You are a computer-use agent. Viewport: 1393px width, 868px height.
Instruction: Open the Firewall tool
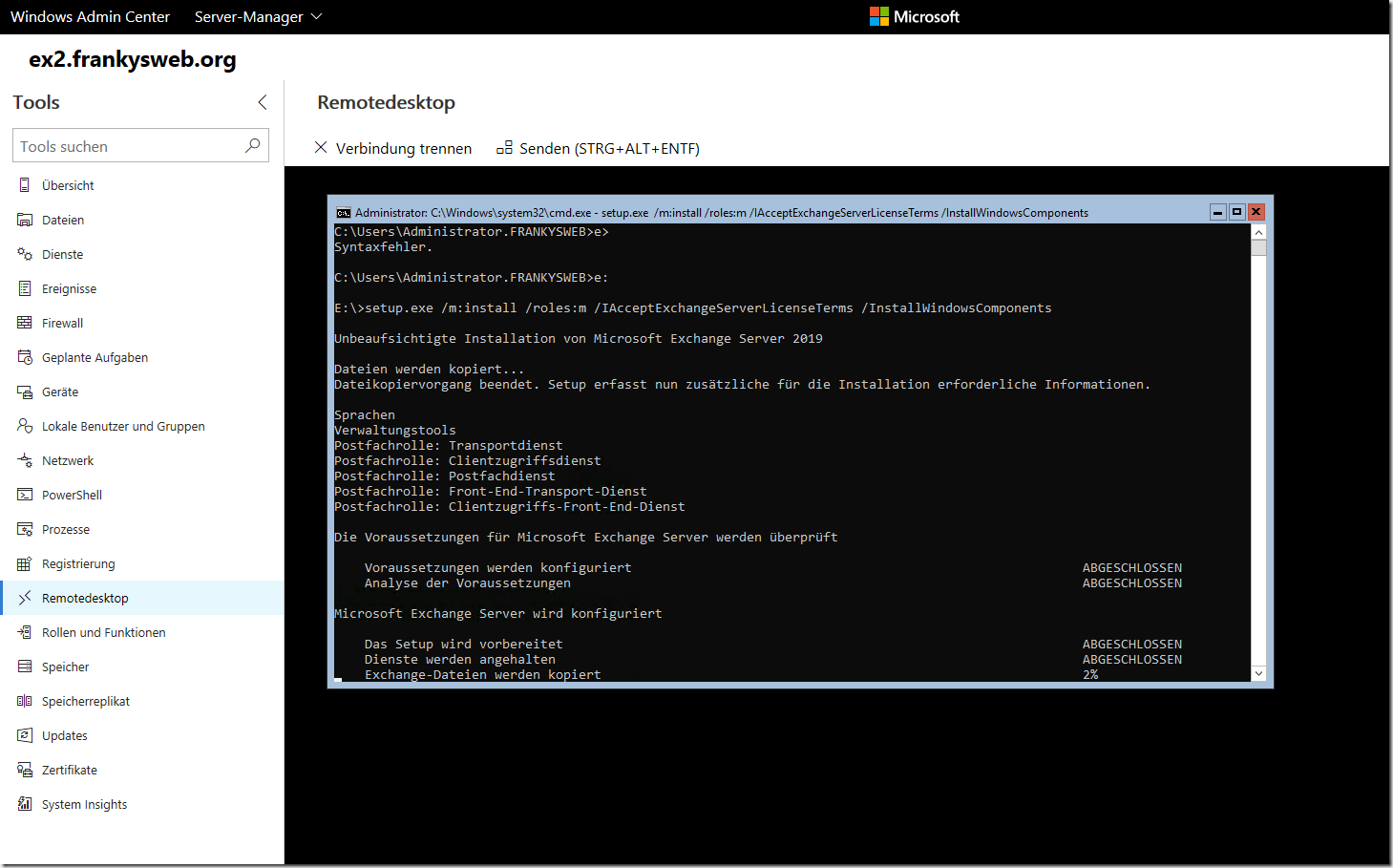pos(141,323)
